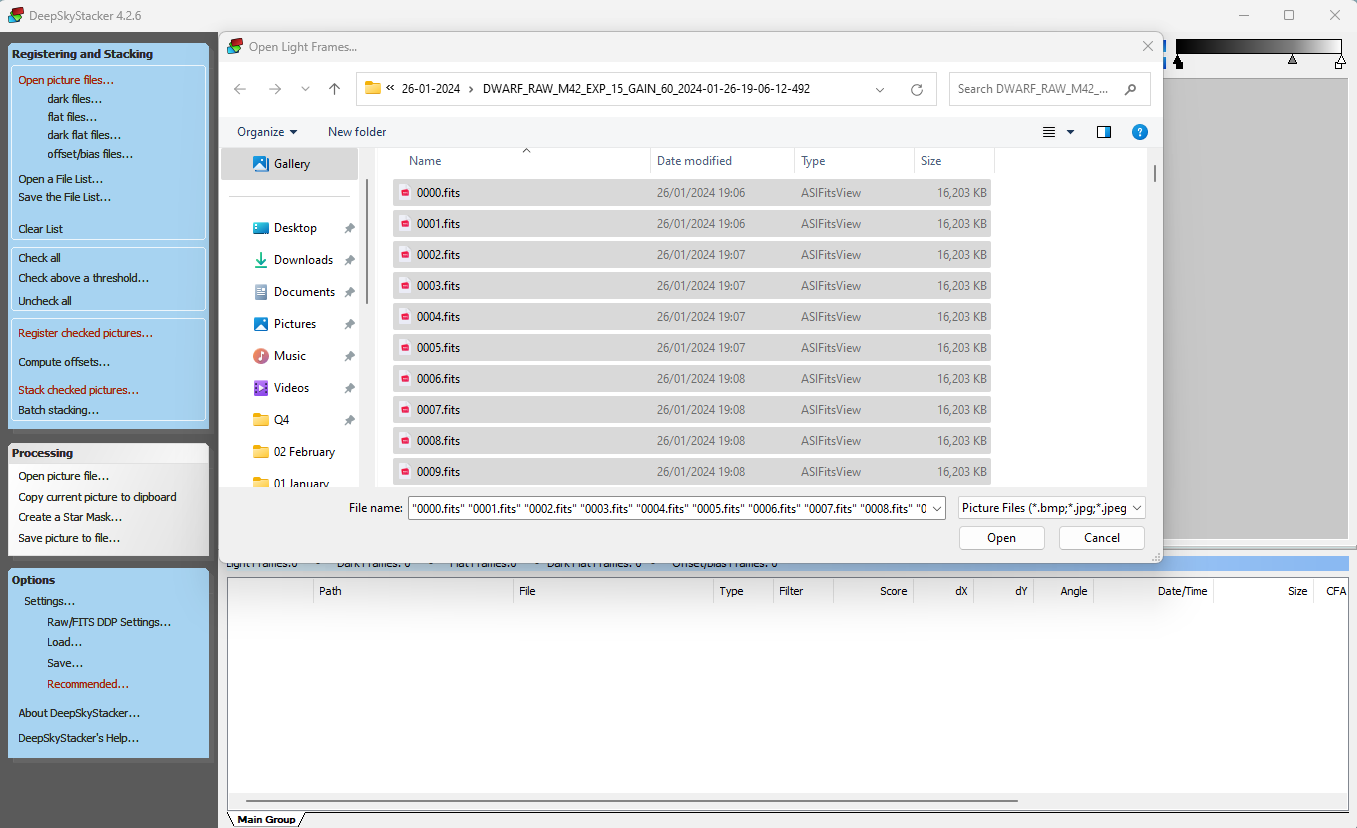Unpin Desktop from quick access

click(349, 229)
